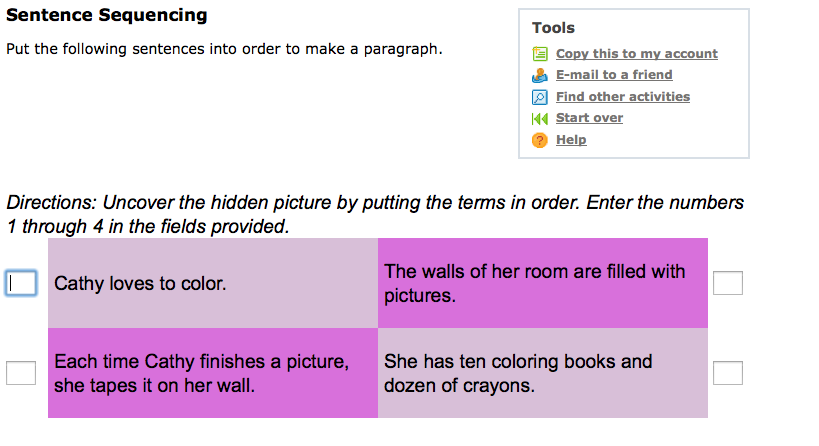This screenshot has height=446, width=819.
Task: Open the Copy this to my account link
Action: [637, 54]
